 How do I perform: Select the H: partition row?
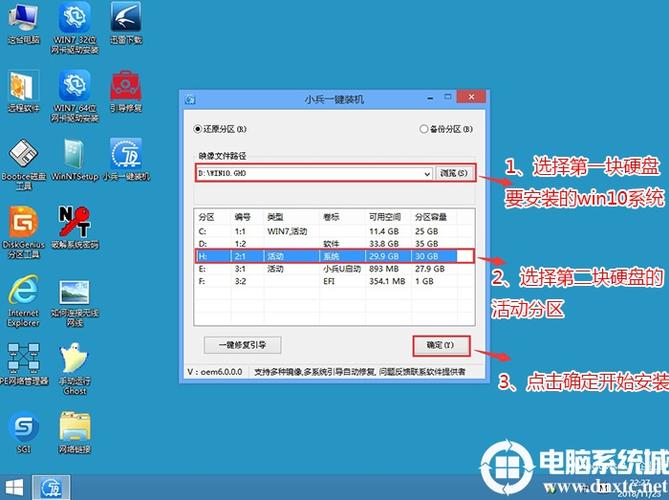click(x=334, y=256)
